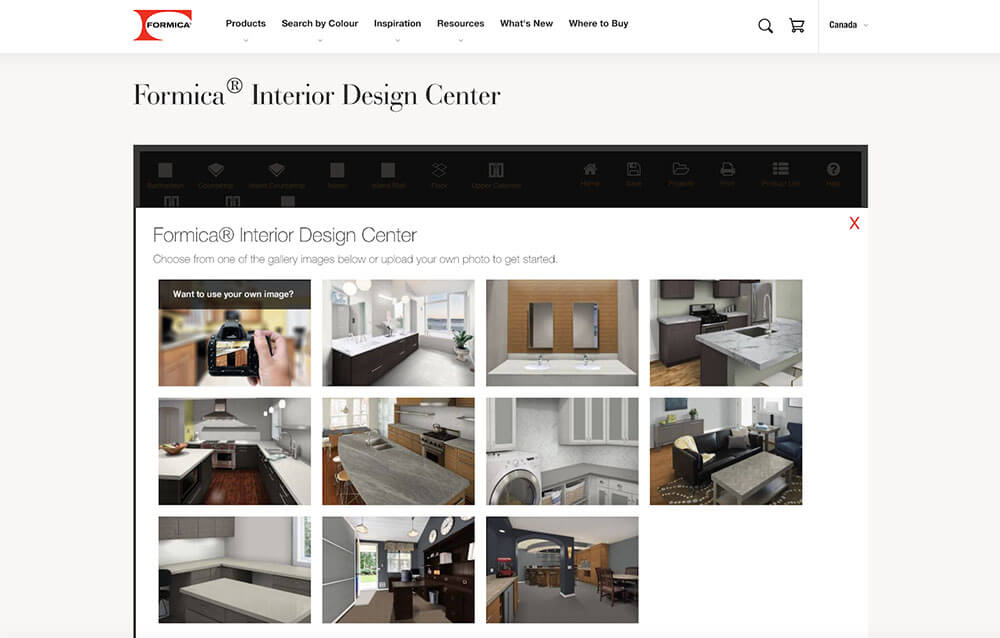Viewport: 1000px width, 638px height.
Task: Select the Island Countertop tool
Action: pos(276,172)
